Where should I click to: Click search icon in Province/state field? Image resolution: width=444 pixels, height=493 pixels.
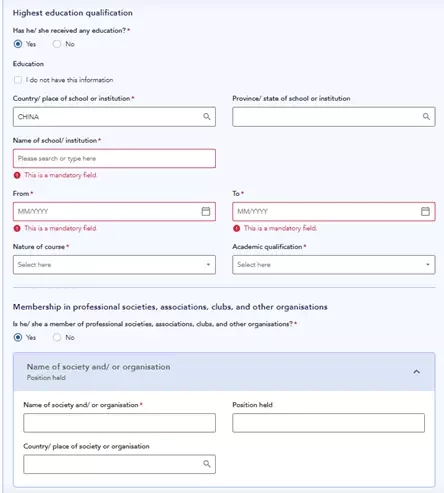click(x=426, y=116)
